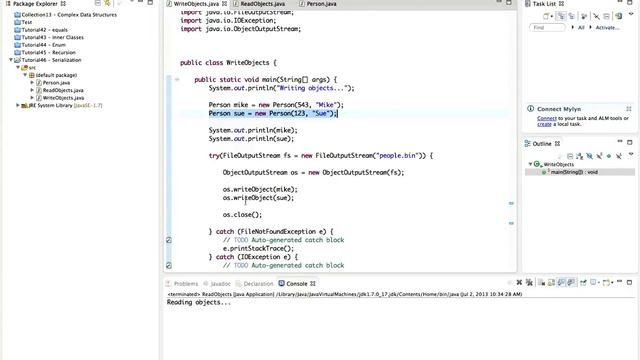The width and height of the screenshot is (640, 360).
Task: Select the WriteObjects.java editor tab
Action: pyautogui.click(x=197, y=4)
